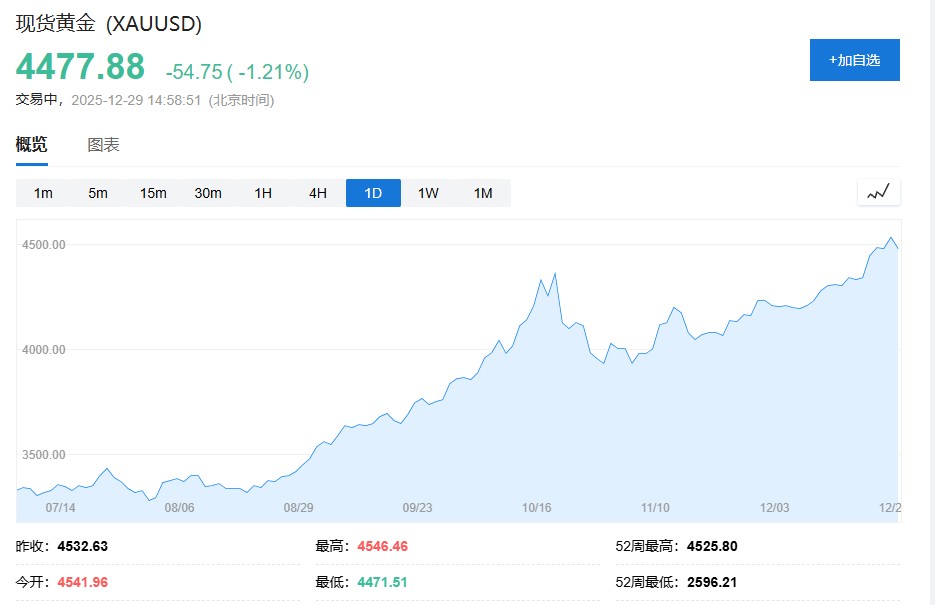The image size is (935, 605).
Task: Select the 1m timeframe
Action: click(x=43, y=193)
